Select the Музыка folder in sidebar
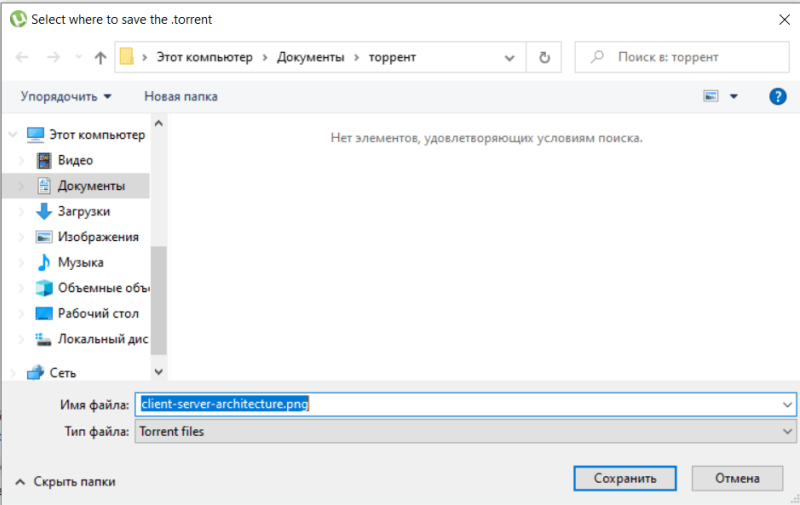800x505 pixels. point(80,262)
